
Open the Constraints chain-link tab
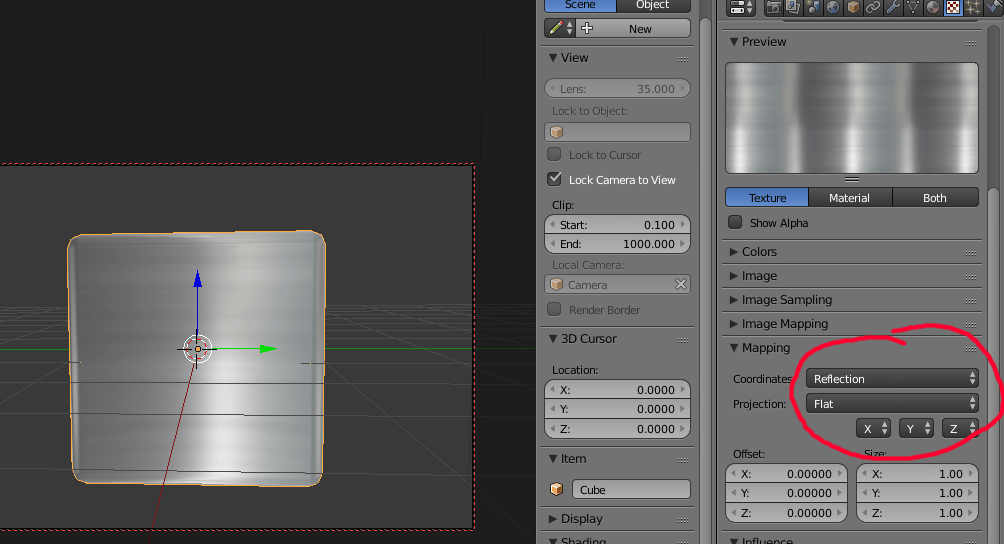click(873, 7)
